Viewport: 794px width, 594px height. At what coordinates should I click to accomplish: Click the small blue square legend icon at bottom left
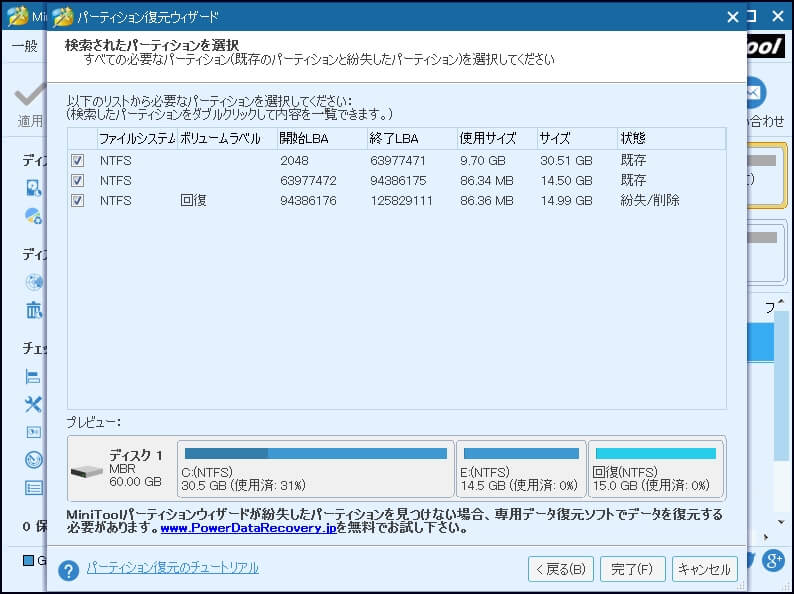pyautogui.click(x=28, y=560)
